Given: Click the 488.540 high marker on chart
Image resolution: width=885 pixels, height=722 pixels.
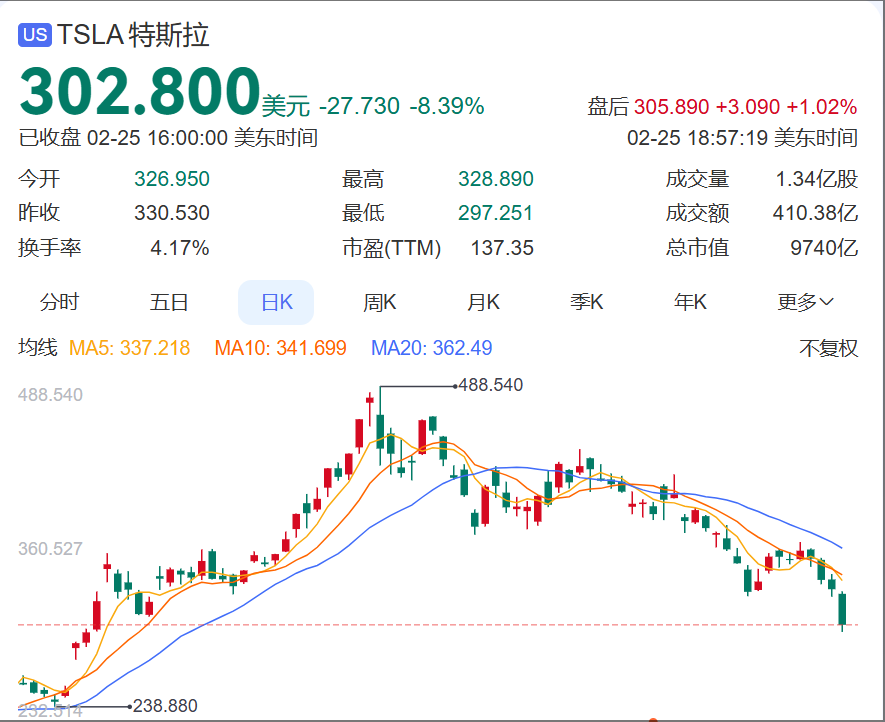Looking at the screenshot, I should pyautogui.click(x=490, y=385).
